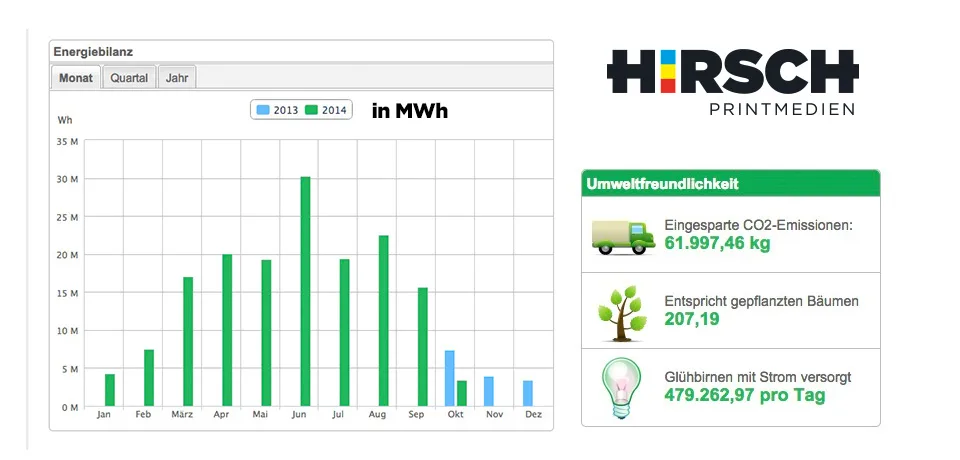Click the light bulb icon
Screen dimensions: 960x460
pyautogui.click(x=621, y=388)
